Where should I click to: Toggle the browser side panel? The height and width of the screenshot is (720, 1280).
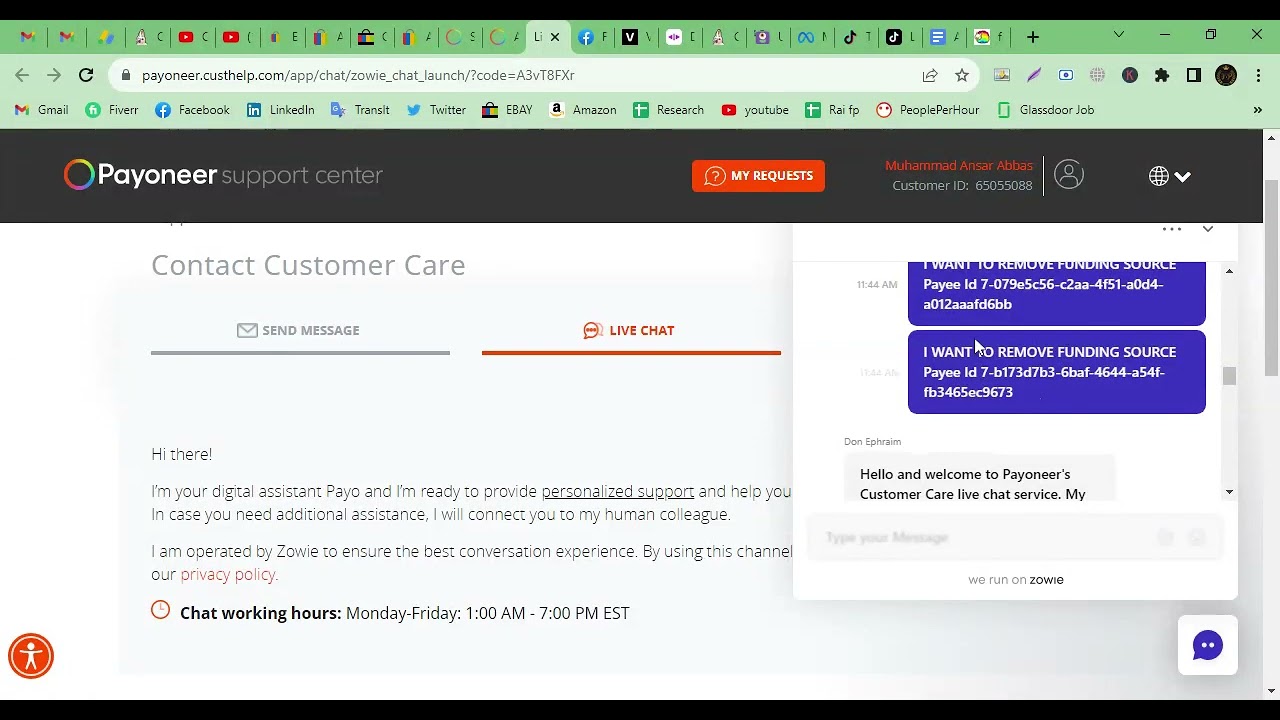[1194, 75]
